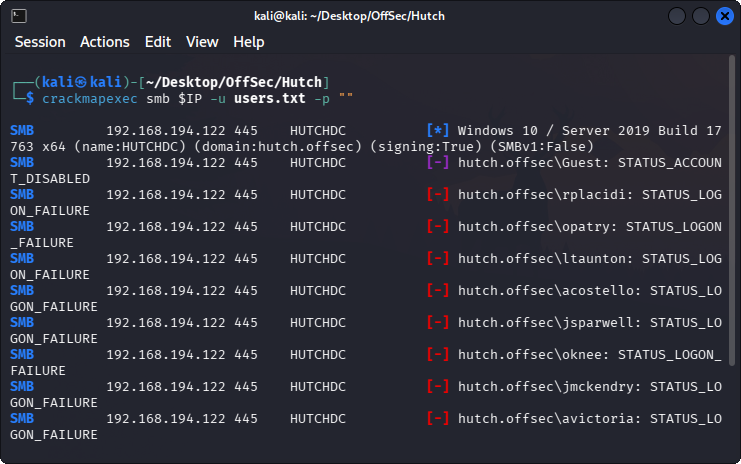741x464 pixels.
Task: Click the minimize window button
Action: click(x=677, y=16)
